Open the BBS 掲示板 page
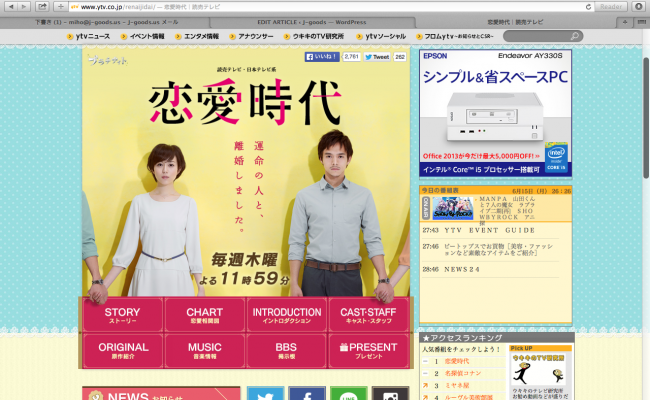 click(x=286, y=350)
